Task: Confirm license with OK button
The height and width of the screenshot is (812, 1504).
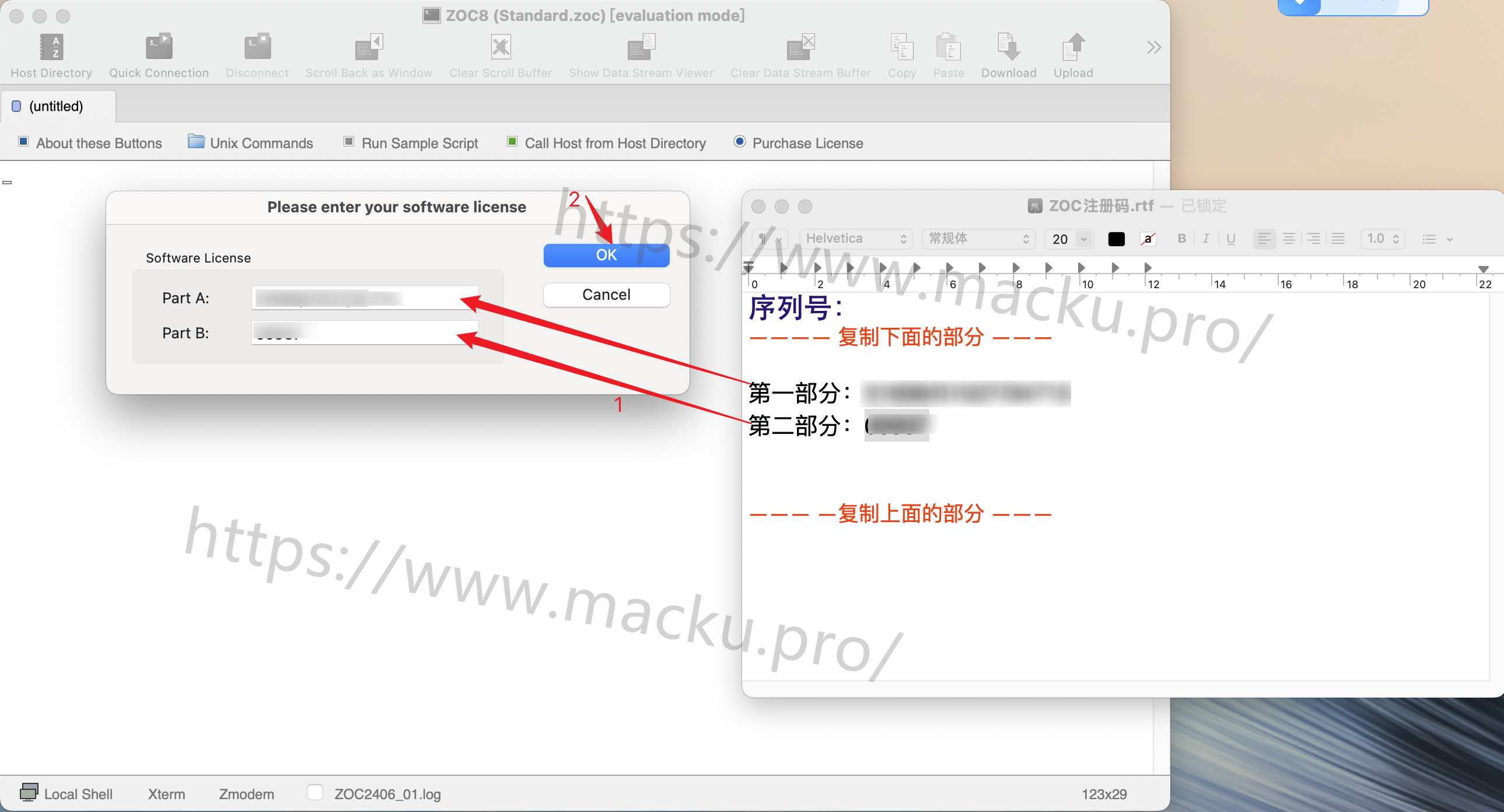Action: (x=606, y=255)
